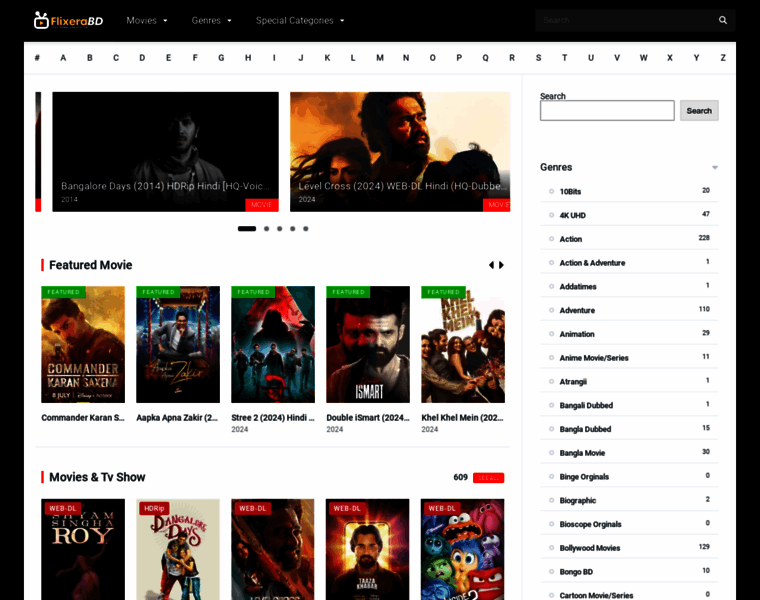Select the first active slider indicator
Viewport: 760px width, 600px height.
coord(247,229)
